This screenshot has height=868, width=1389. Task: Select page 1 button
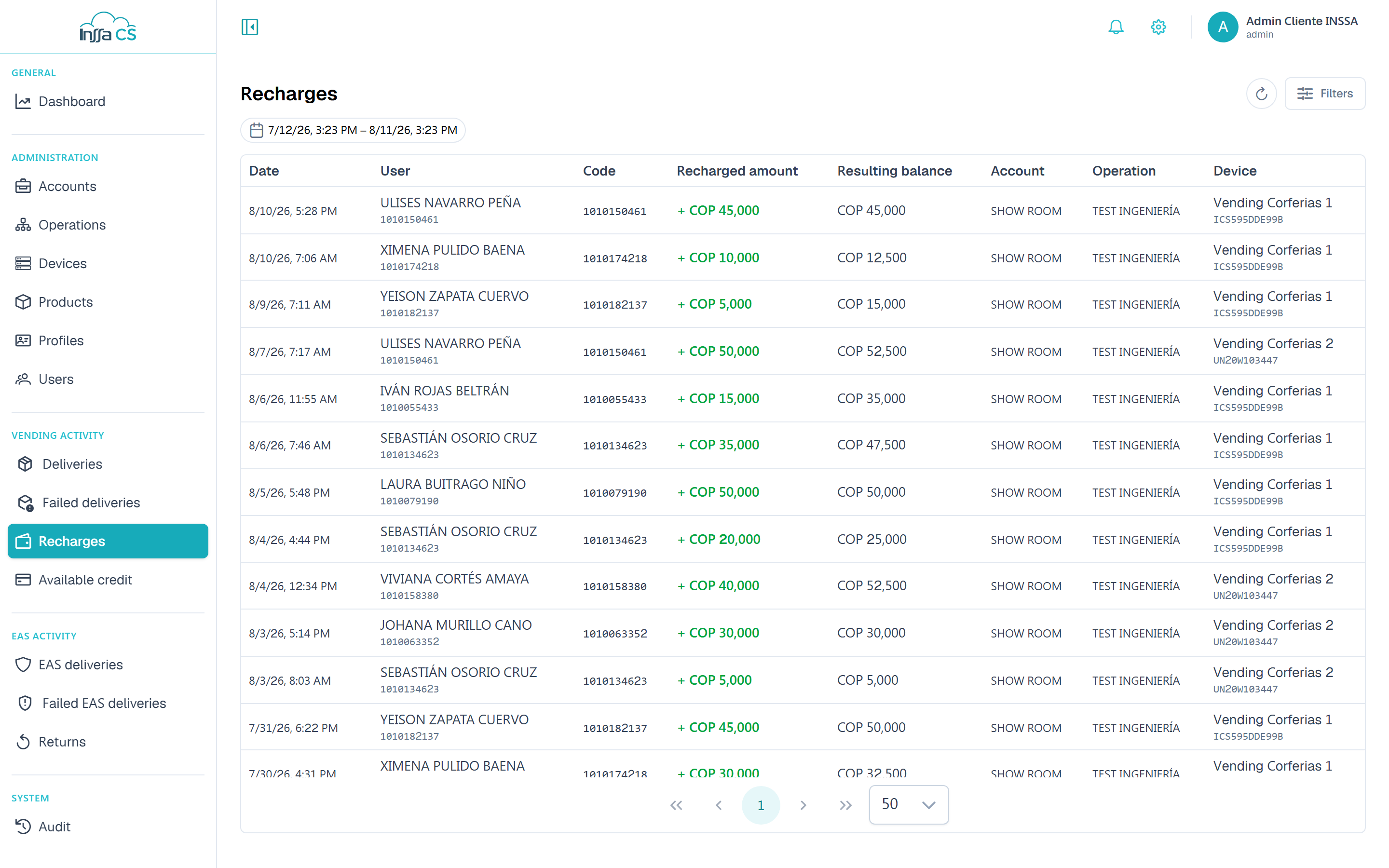[761, 805]
